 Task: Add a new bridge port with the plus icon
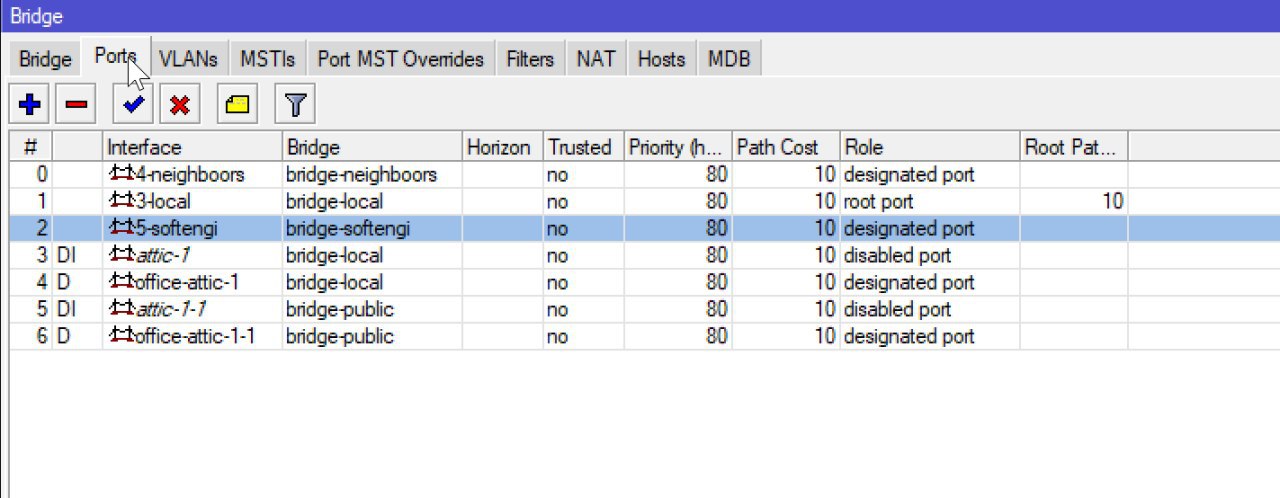coord(29,103)
